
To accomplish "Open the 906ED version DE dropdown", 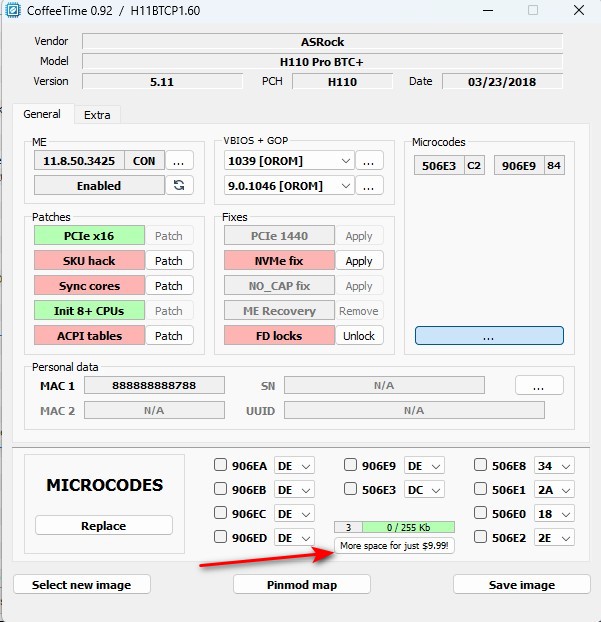I will pyautogui.click(x=294, y=538).
